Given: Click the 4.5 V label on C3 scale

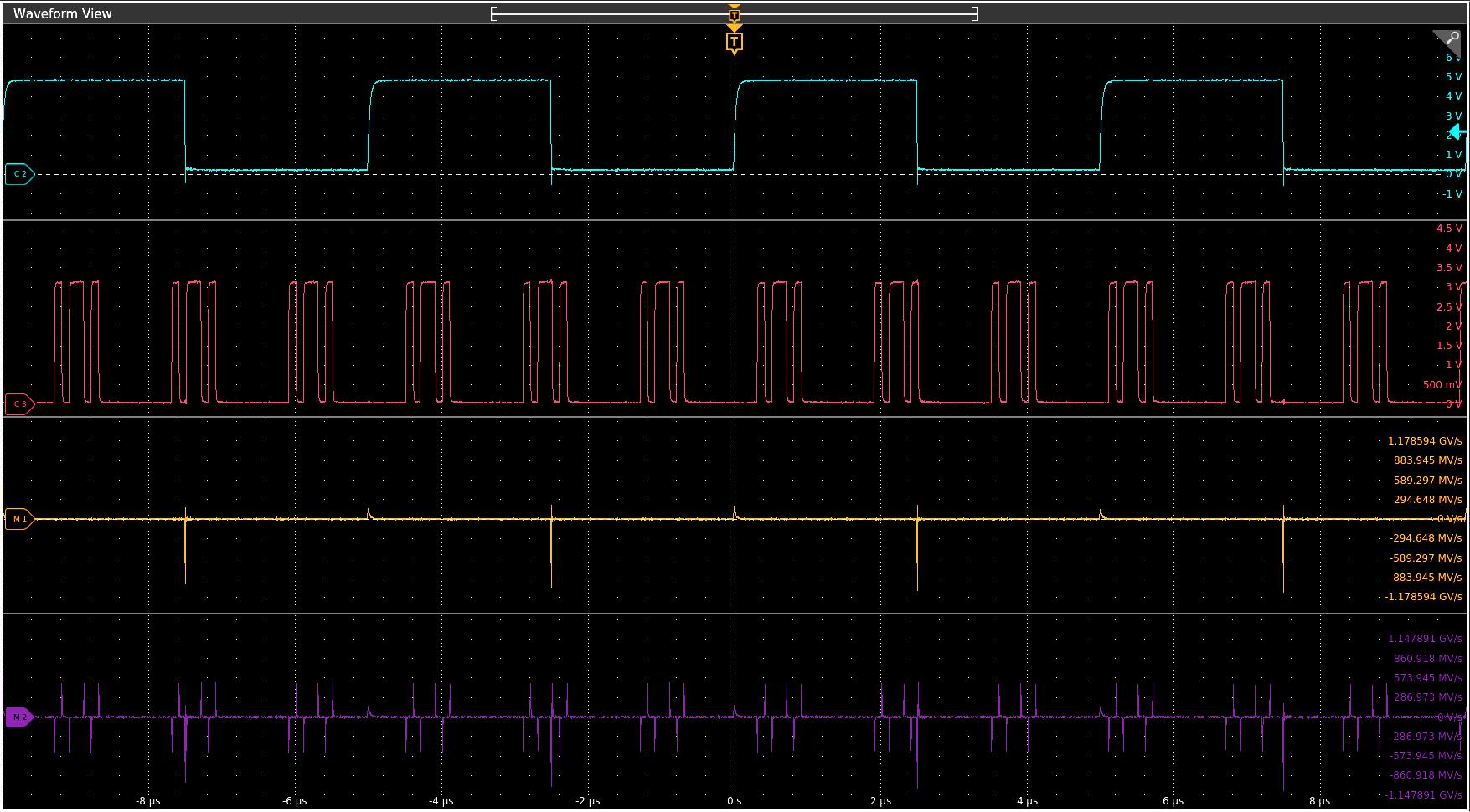Looking at the screenshot, I should tap(1449, 229).
